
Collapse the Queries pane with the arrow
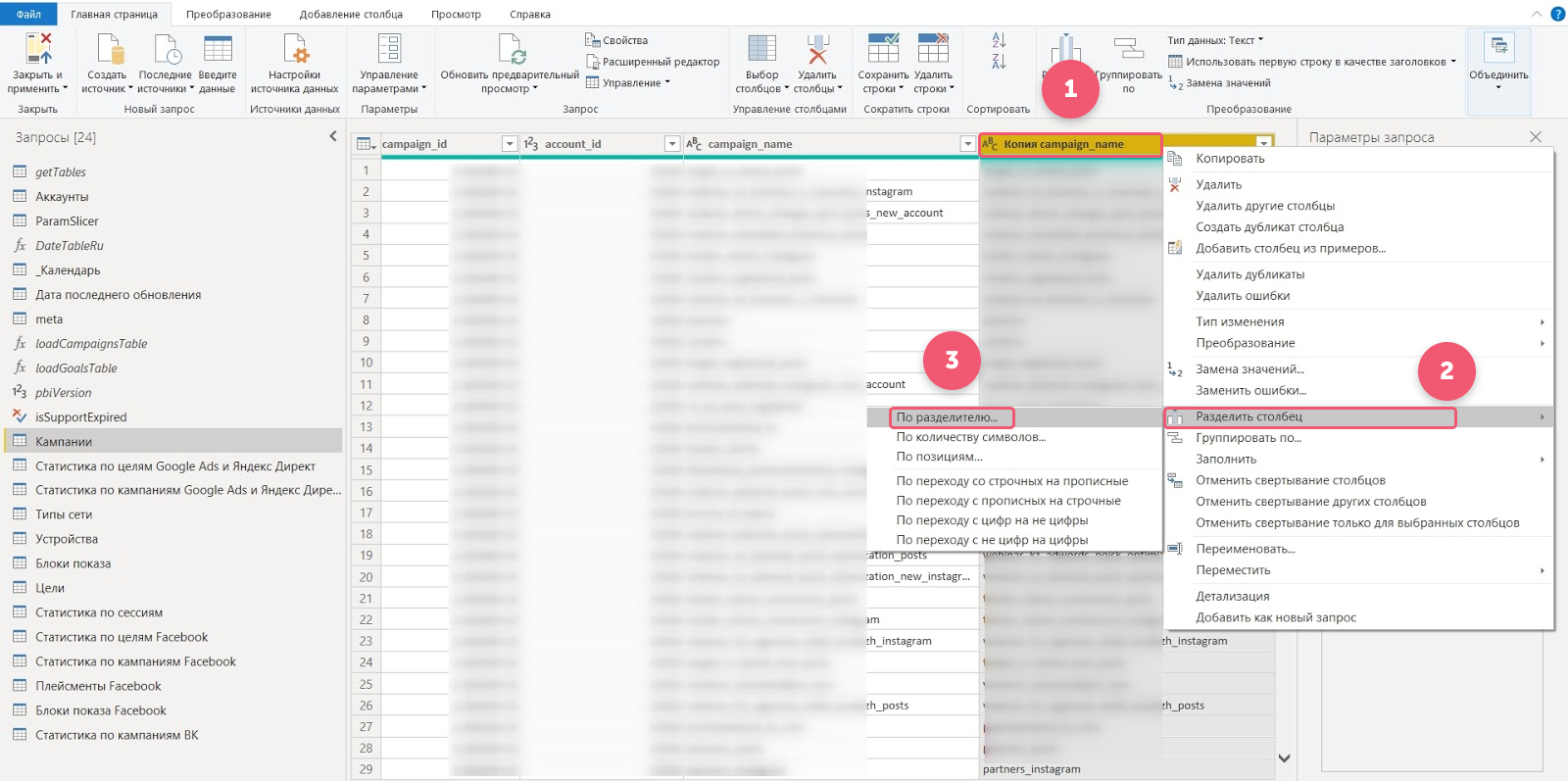333,137
